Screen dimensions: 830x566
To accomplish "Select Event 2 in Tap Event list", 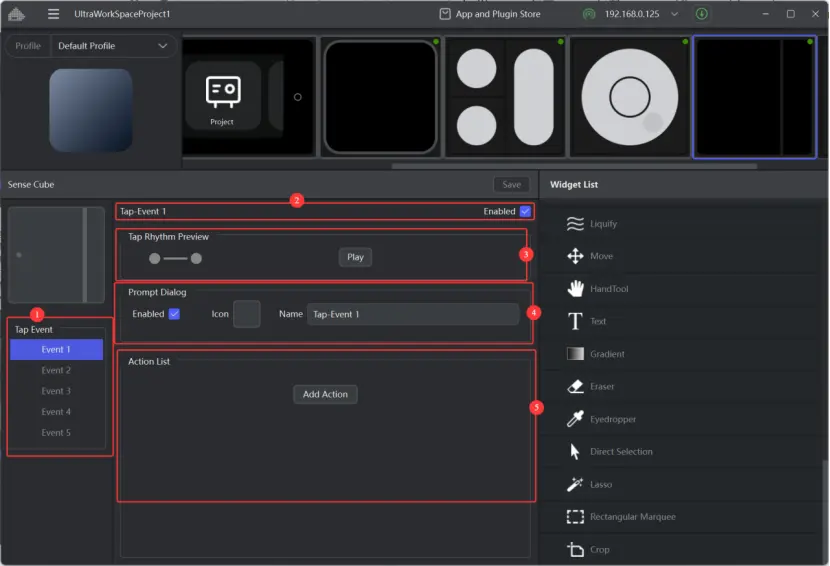I will pyautogui.click(x=57, y=370).
